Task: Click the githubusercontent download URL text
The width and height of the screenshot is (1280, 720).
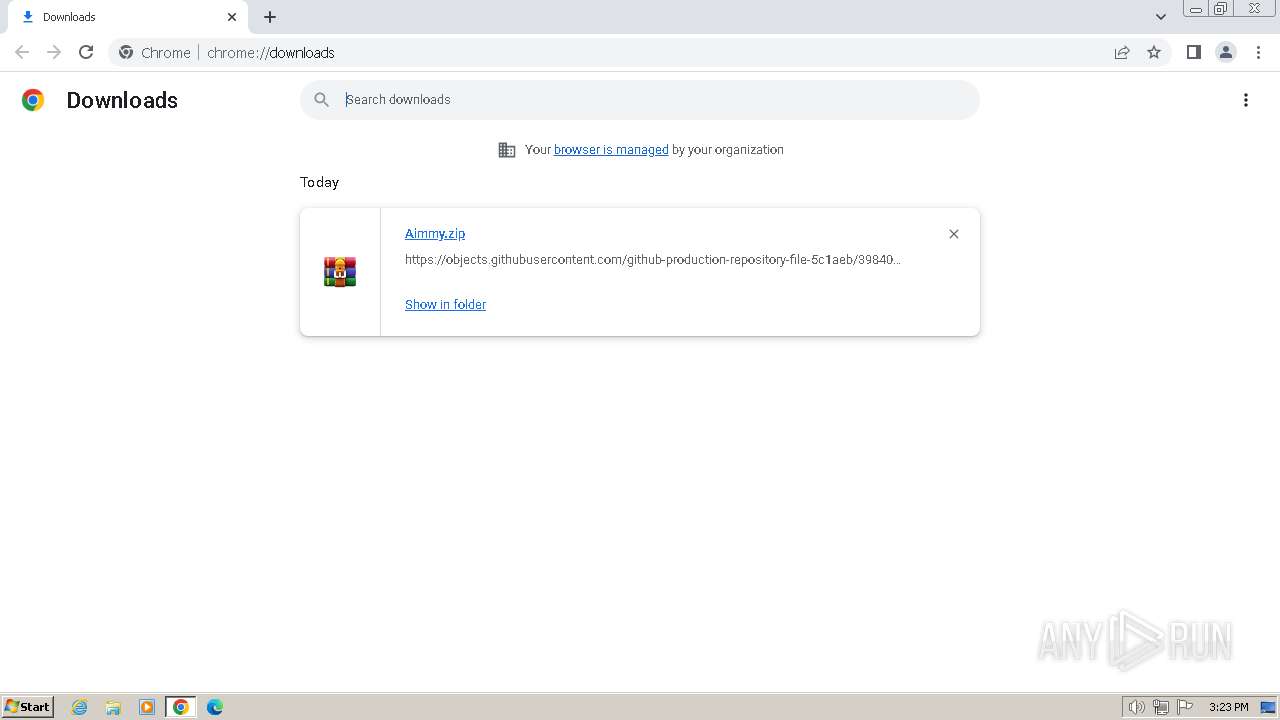Action: (653, 260)
